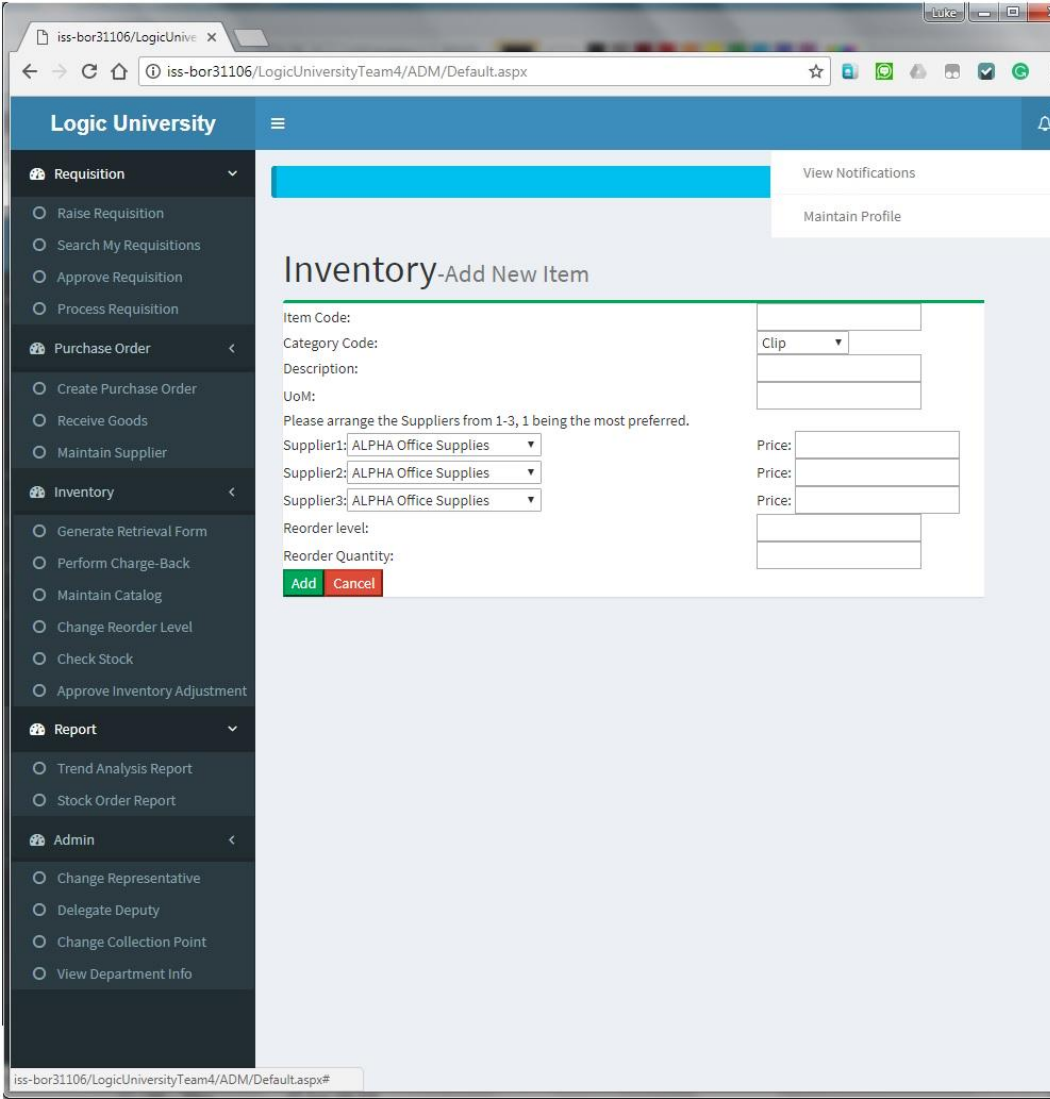Focus the Item Code input field
The height and width of the screenshot is (1099, 1050).
[838, 317]
